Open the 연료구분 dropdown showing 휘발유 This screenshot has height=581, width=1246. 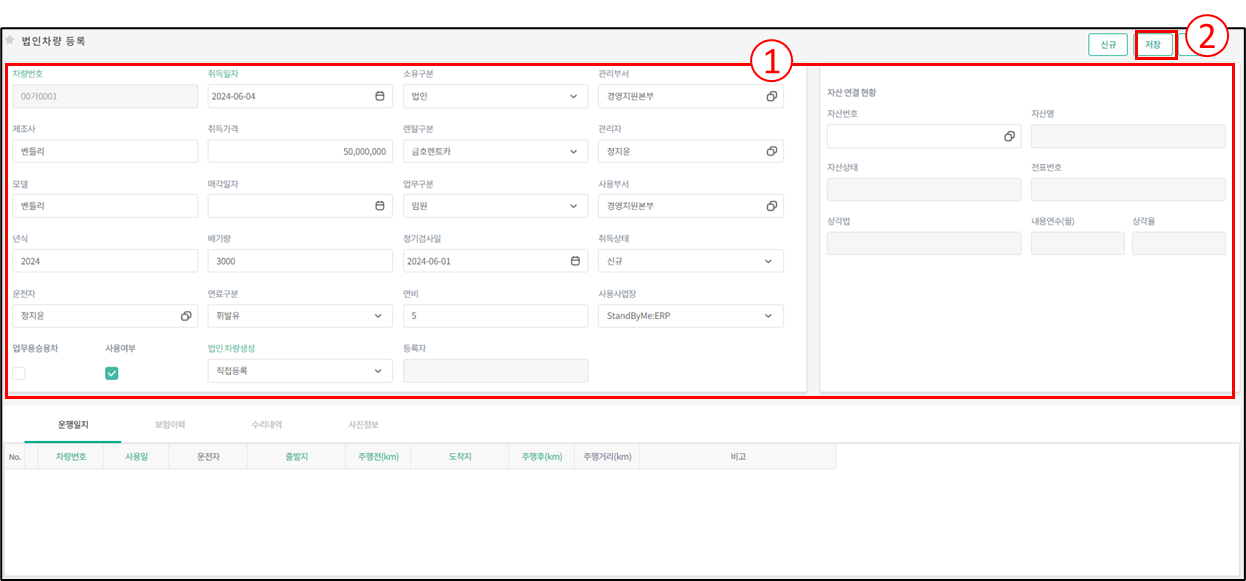coord(378,316)
